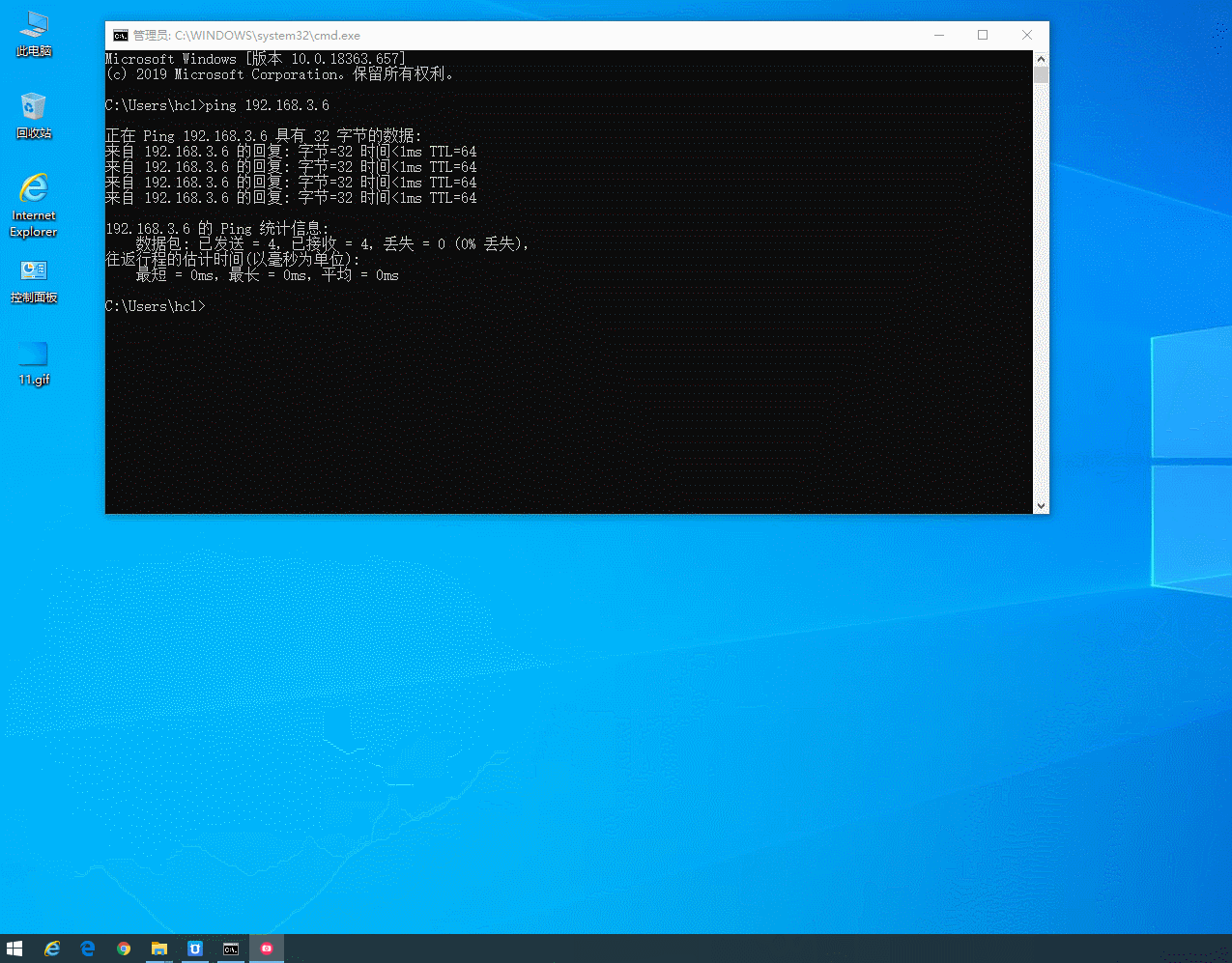Select the 控制面板 desktop icon
Viewport: 1232px width, 963px height.
[x=34, y=281]
